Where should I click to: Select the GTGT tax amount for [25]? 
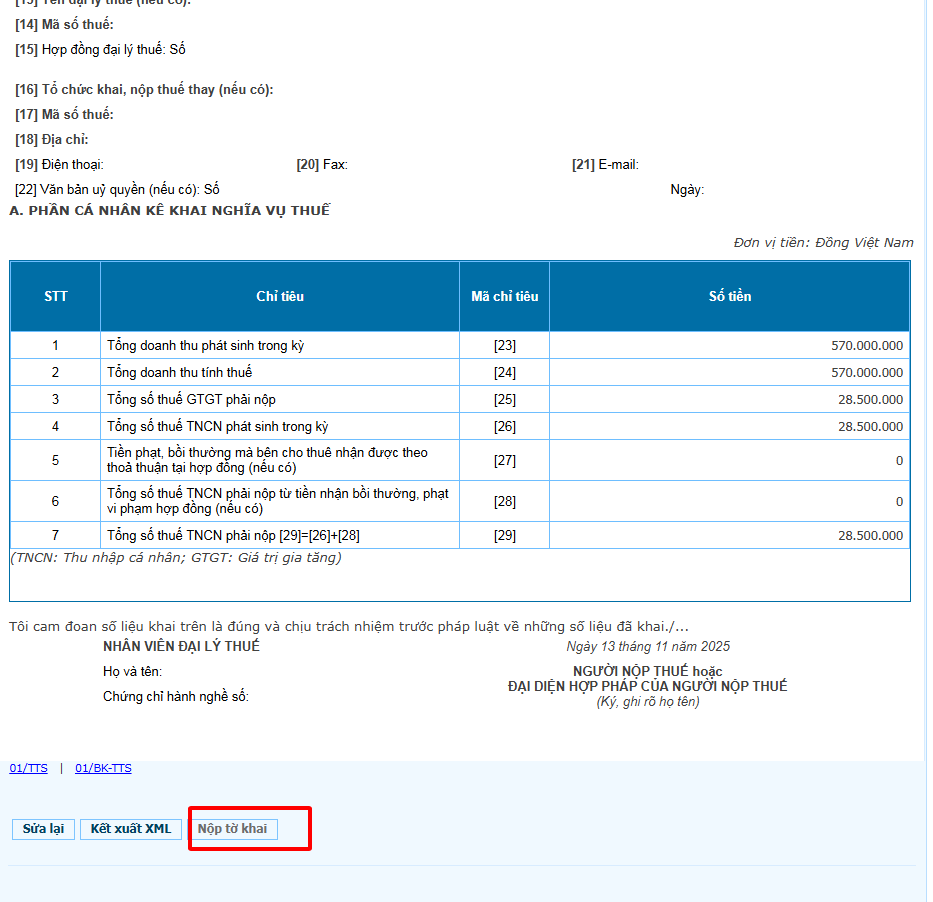coord(870,400)
